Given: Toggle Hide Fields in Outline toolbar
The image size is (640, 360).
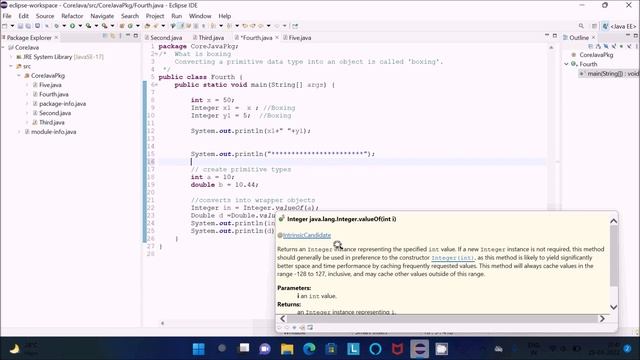Looking at the screenshot, I should point(606,46).
